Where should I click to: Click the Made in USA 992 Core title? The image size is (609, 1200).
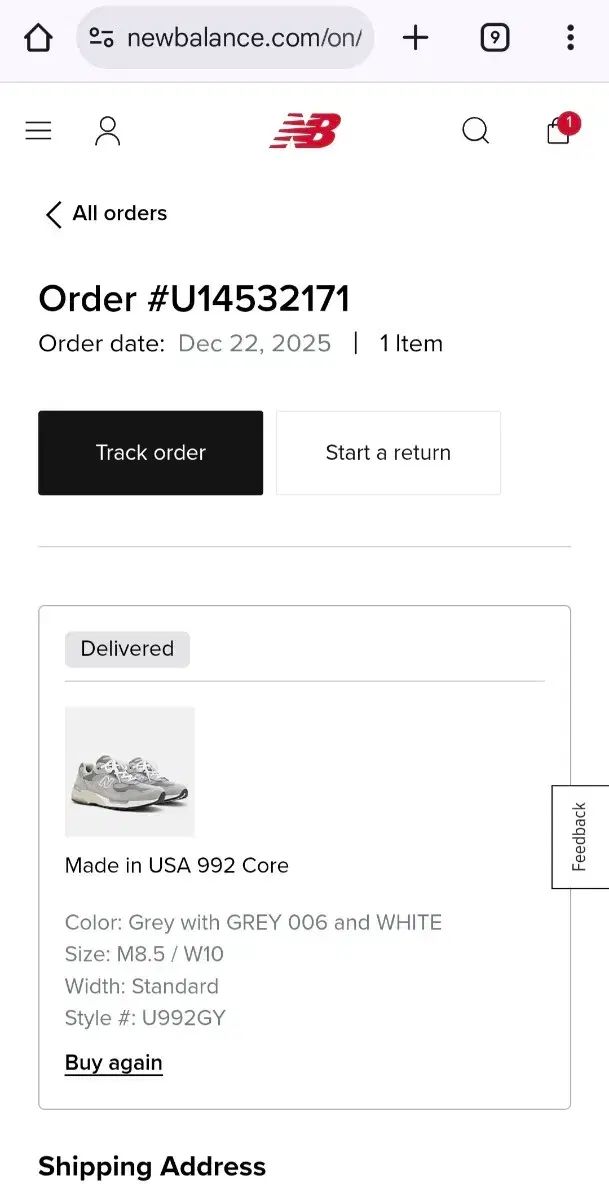[177, 866]
